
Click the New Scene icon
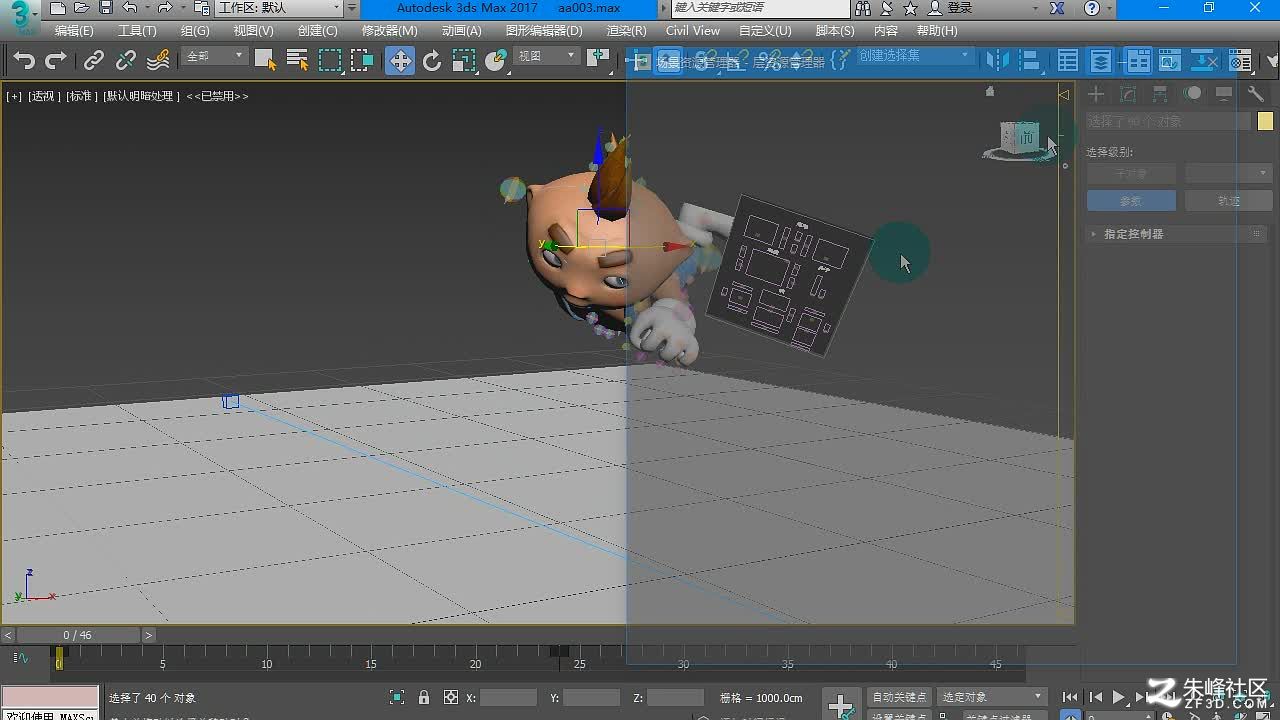tap(58, 8)
